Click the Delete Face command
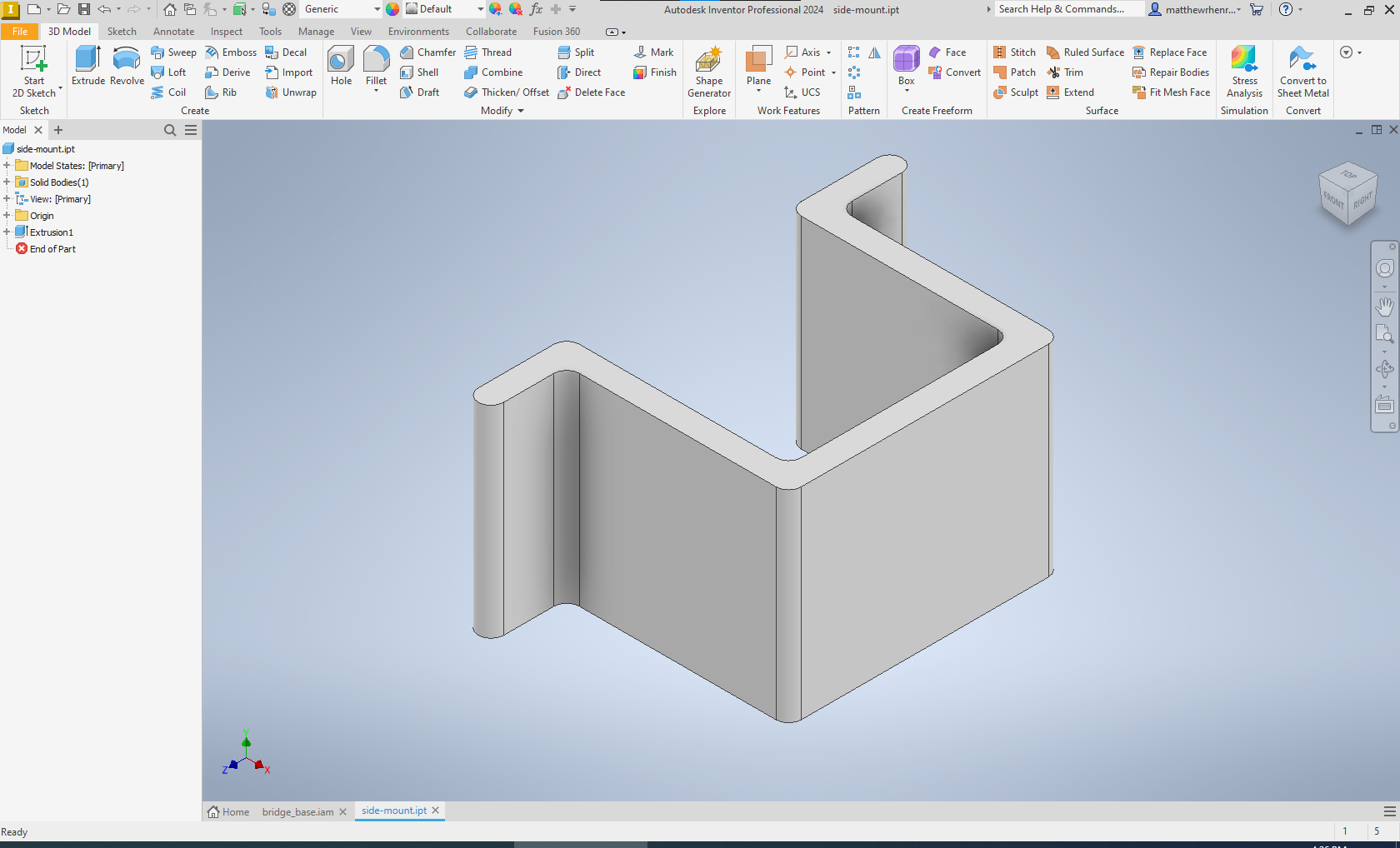The image size is (1400, 848). (x=591, y=92)
